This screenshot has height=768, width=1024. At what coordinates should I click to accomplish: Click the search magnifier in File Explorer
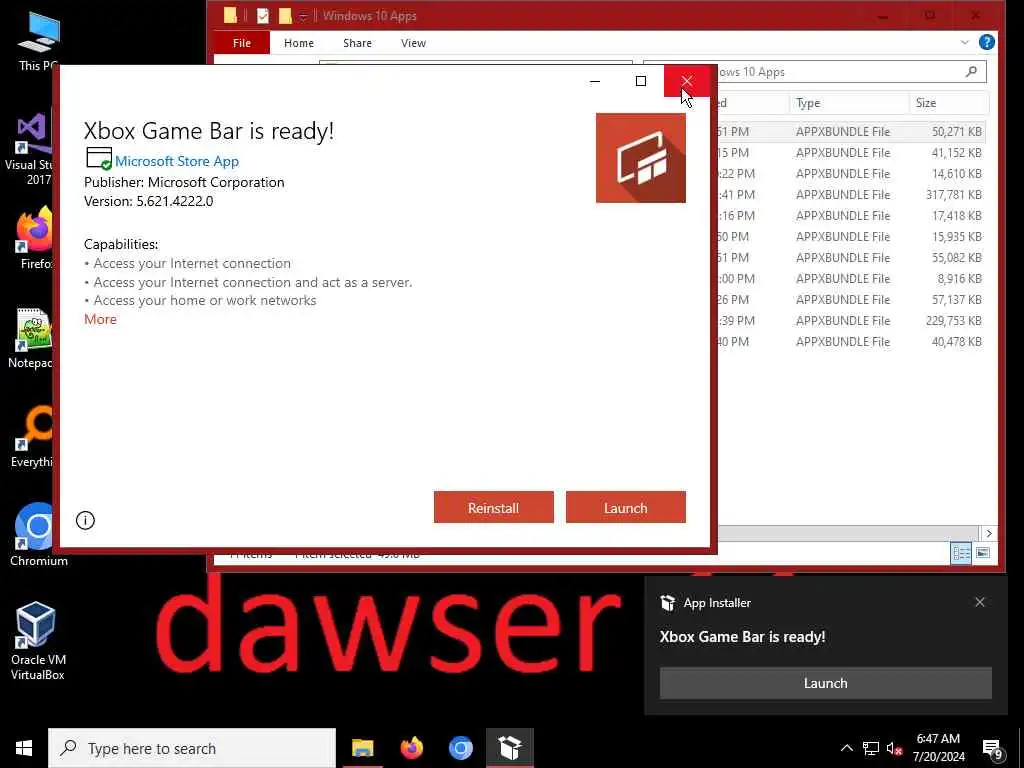[x=972, y=72]
